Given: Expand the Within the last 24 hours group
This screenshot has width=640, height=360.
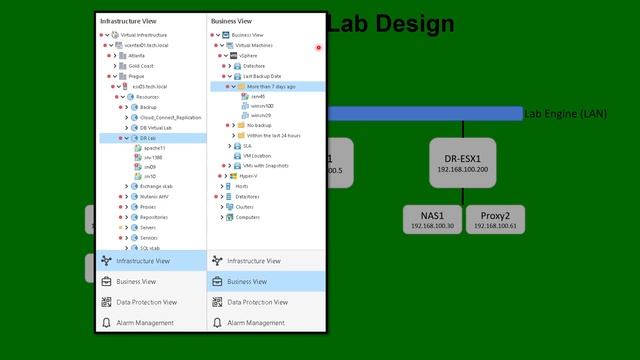Looking at the screenshot, I should (x=233, y=136).
